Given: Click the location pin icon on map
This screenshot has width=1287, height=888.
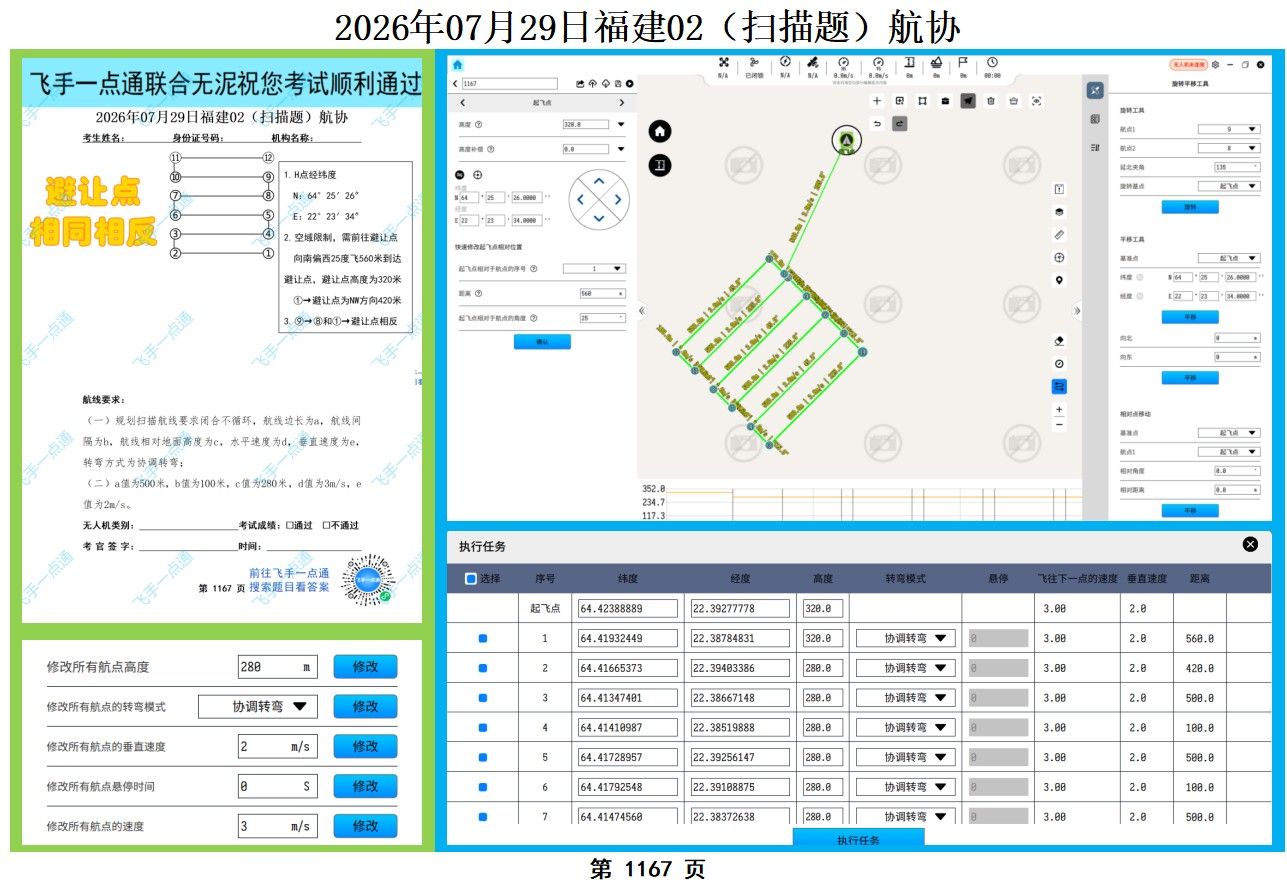Looking at the screenshot, I should [1060, 280].
